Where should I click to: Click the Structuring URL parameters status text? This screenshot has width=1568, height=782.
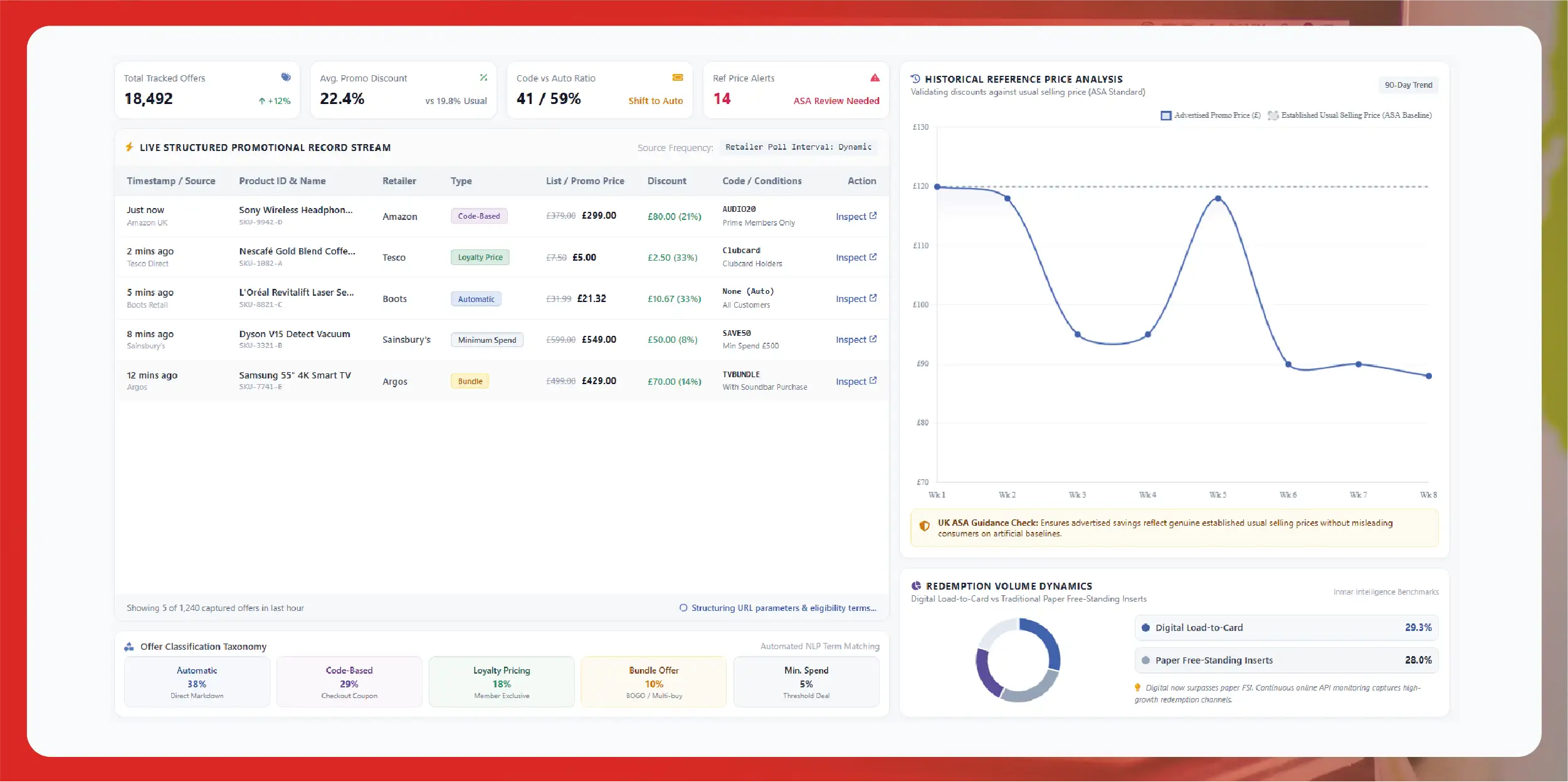[x=784, y=608]
